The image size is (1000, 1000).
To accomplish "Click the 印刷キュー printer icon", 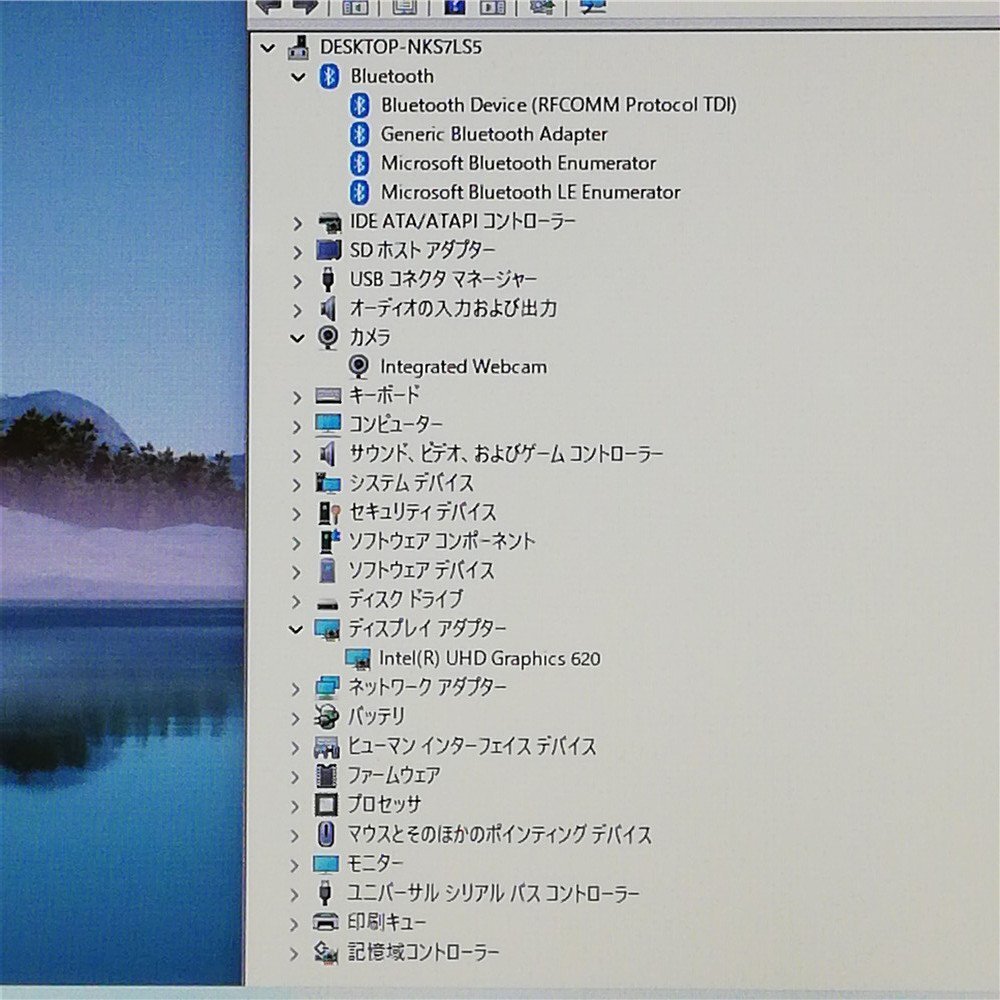I will point(326,922).
